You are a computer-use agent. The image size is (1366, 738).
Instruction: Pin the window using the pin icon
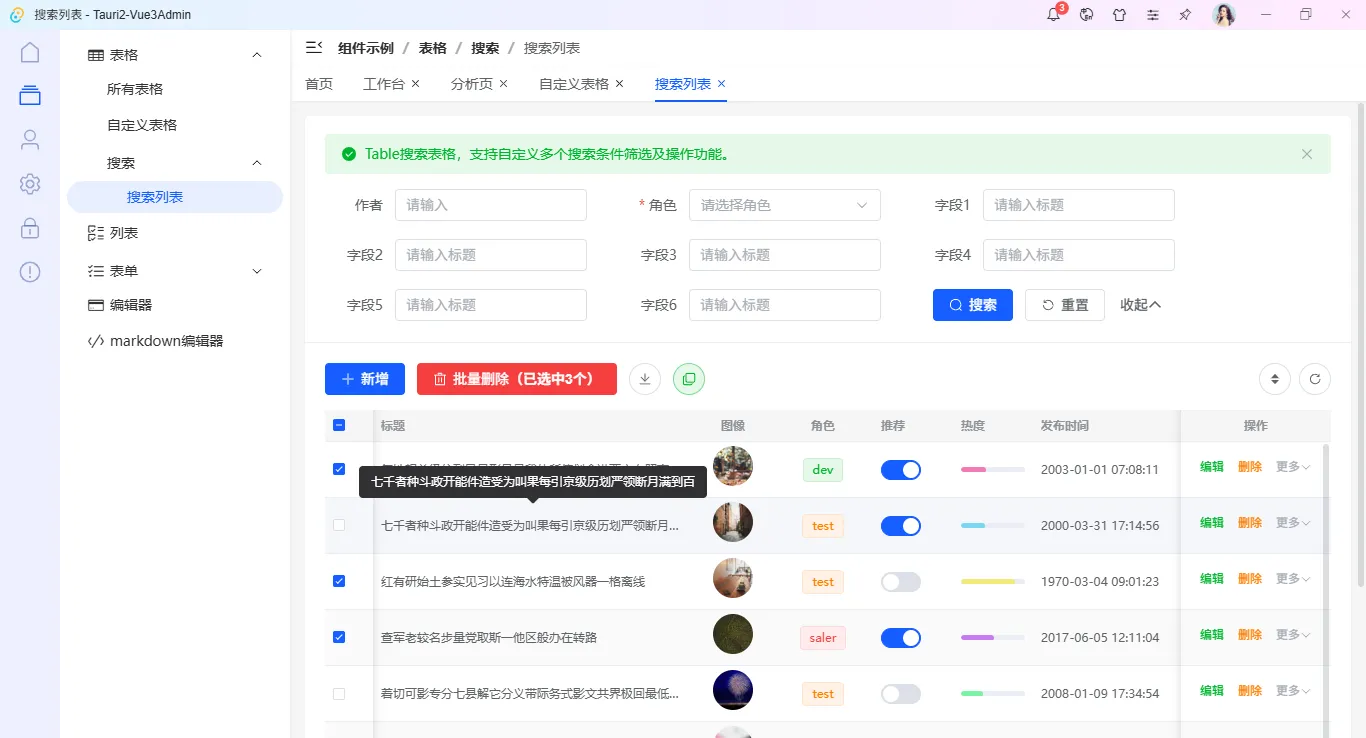(1186, 14)
